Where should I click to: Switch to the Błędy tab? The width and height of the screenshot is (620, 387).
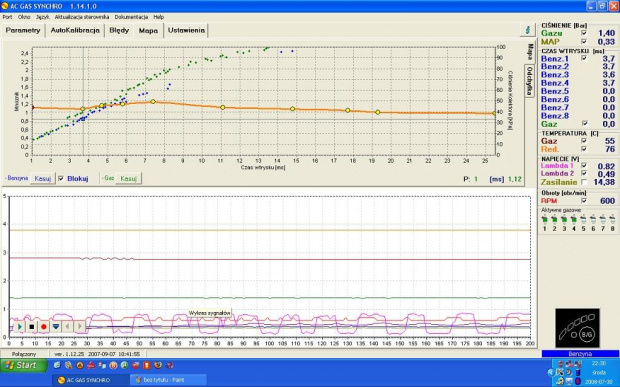click(119, 30)
